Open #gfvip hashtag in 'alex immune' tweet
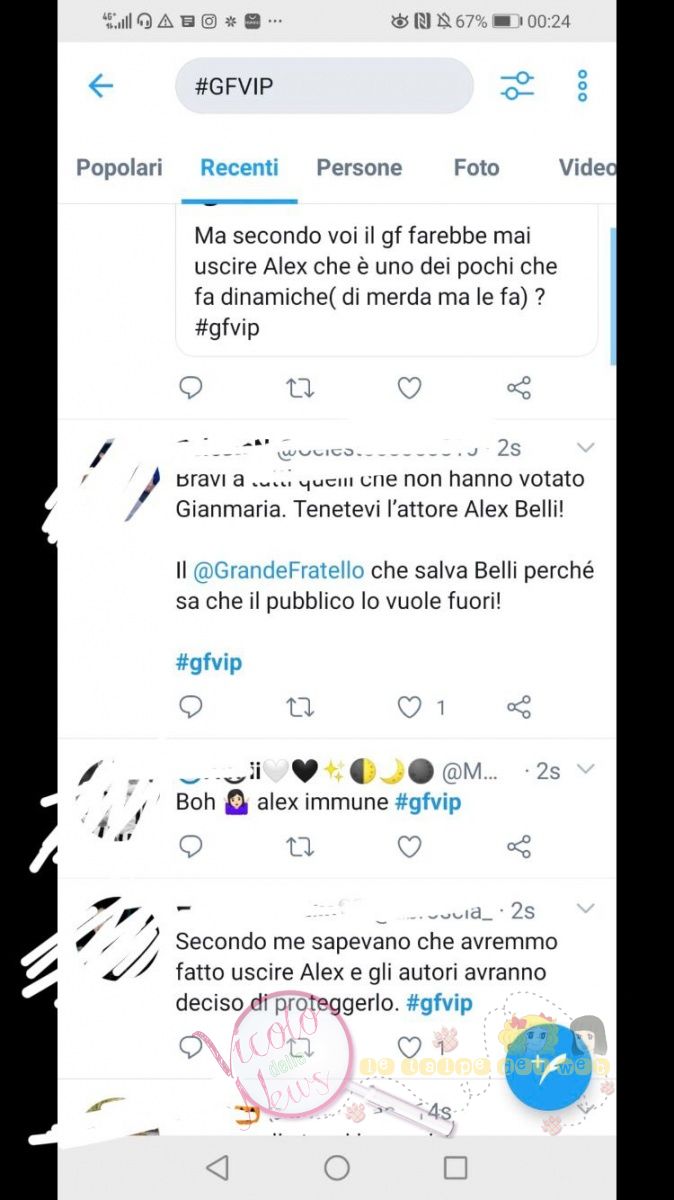This screenshot has width=674, height=1200. tap(428, 802)
